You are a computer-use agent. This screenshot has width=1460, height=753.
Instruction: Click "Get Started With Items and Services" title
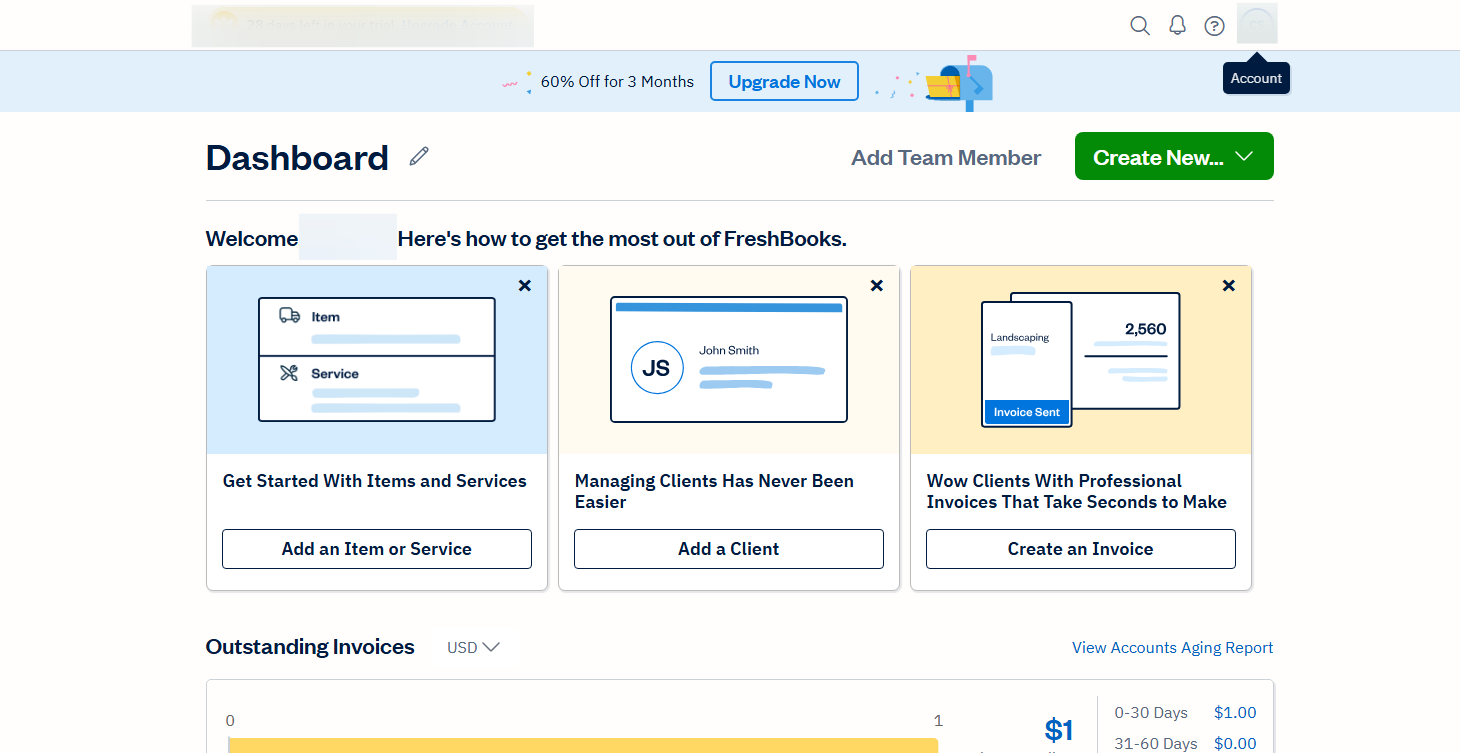click(375, 481)
